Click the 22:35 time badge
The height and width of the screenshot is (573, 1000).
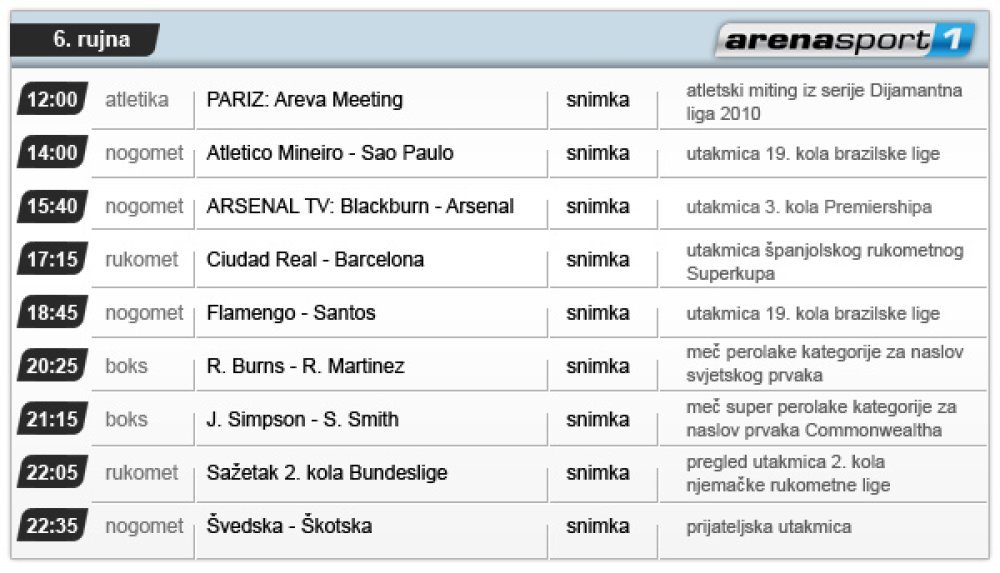(x=52, y=525)
